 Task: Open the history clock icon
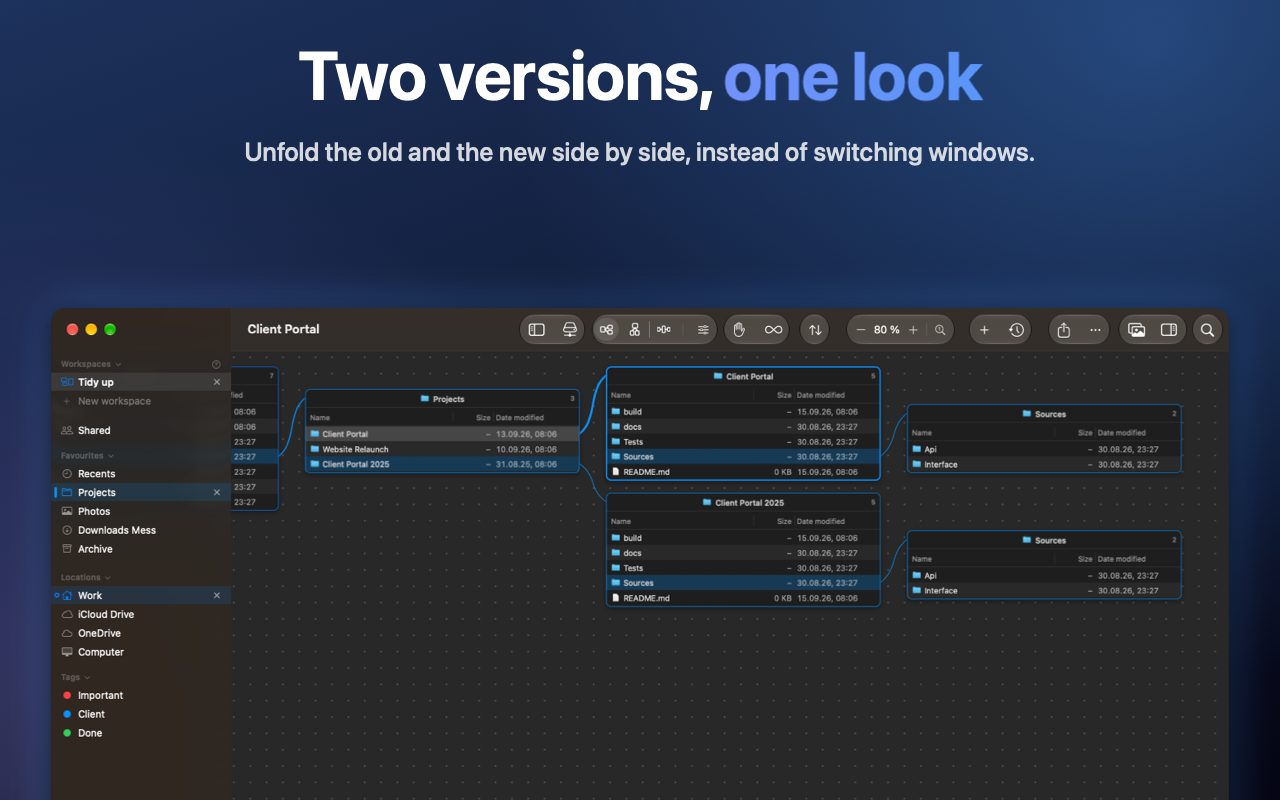(1016, 330)
